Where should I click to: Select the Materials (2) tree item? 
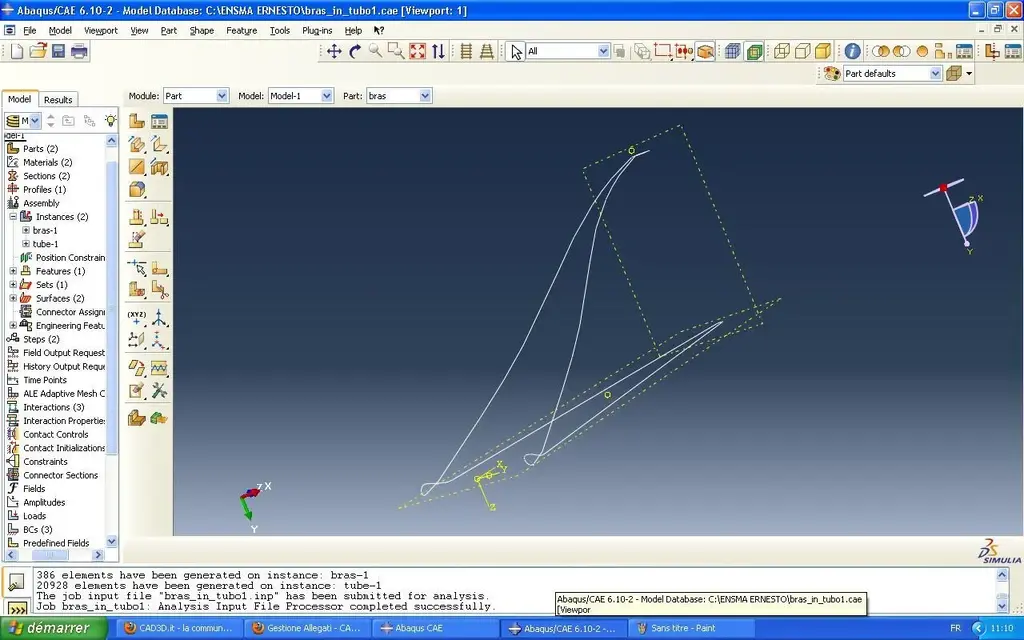click(x=47, y=162)
